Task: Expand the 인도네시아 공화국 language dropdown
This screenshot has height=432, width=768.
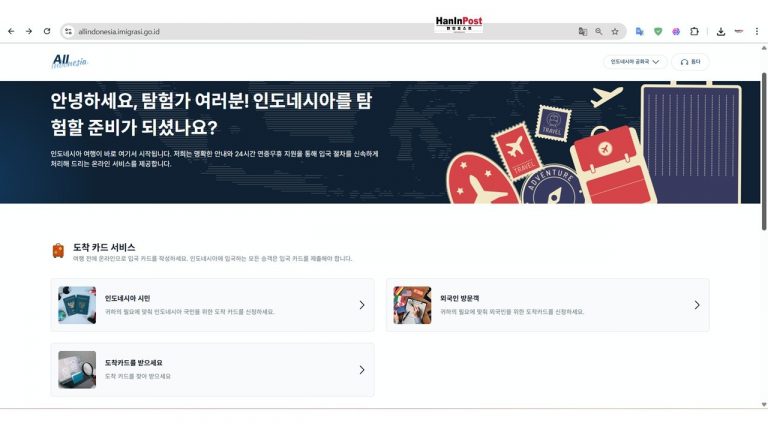Action: point(635,62)
